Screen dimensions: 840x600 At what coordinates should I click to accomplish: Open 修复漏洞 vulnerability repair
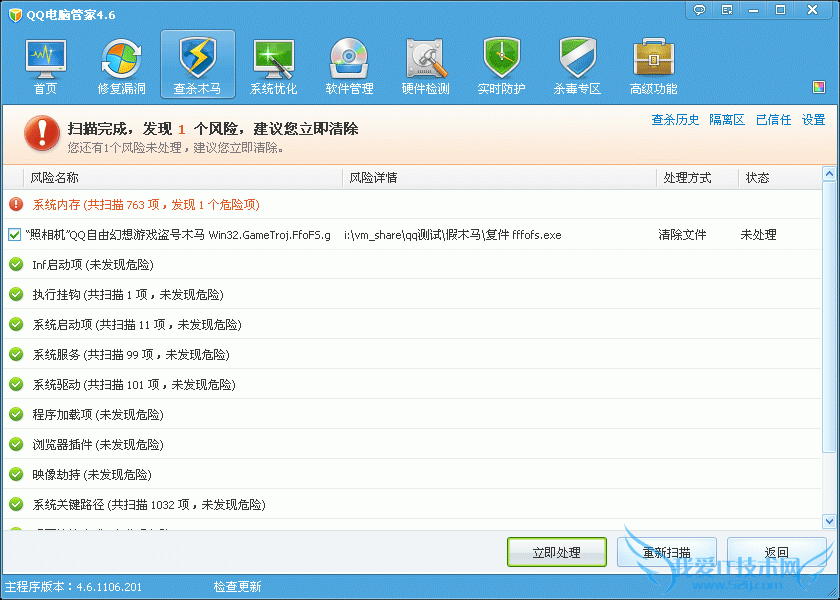(122, 65)
